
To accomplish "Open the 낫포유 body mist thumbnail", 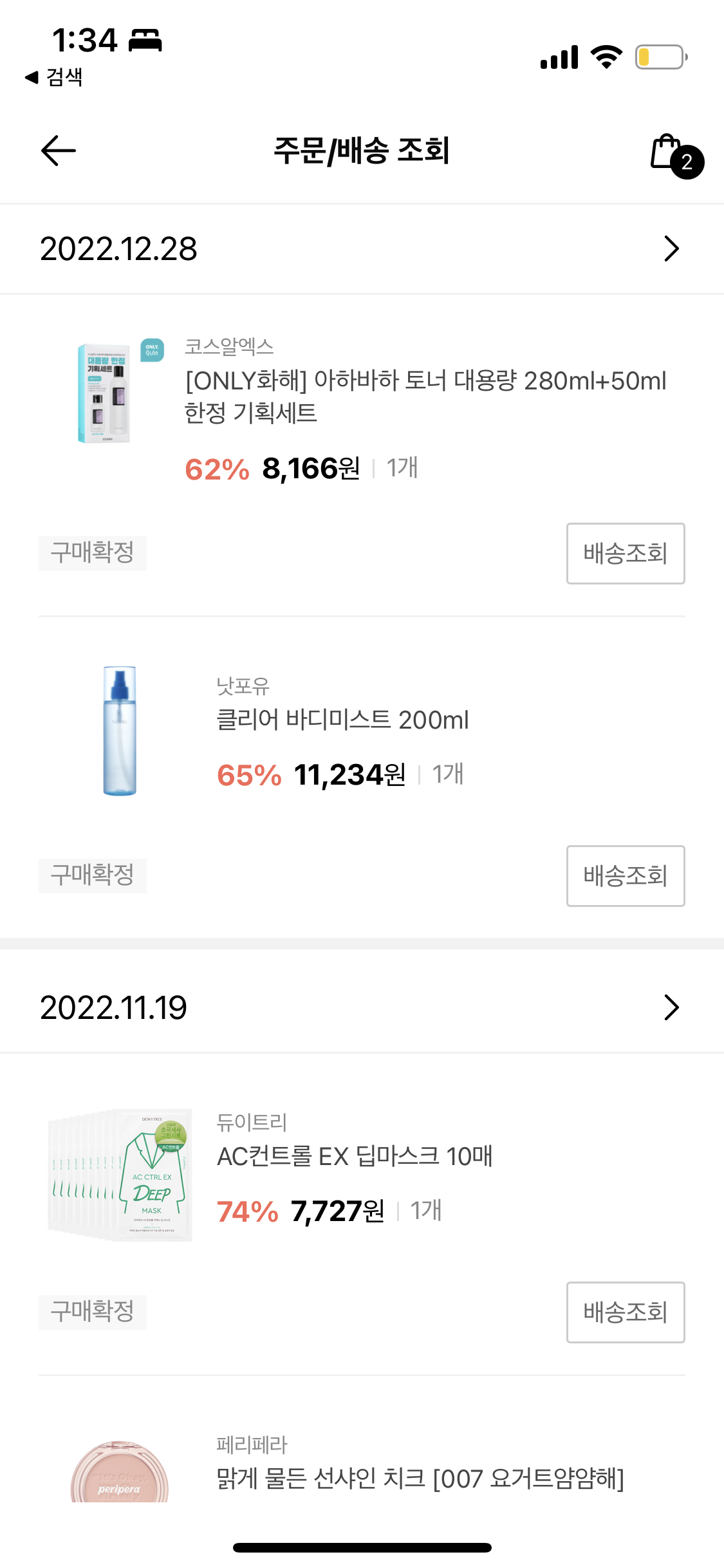I will tap(120, 731).
